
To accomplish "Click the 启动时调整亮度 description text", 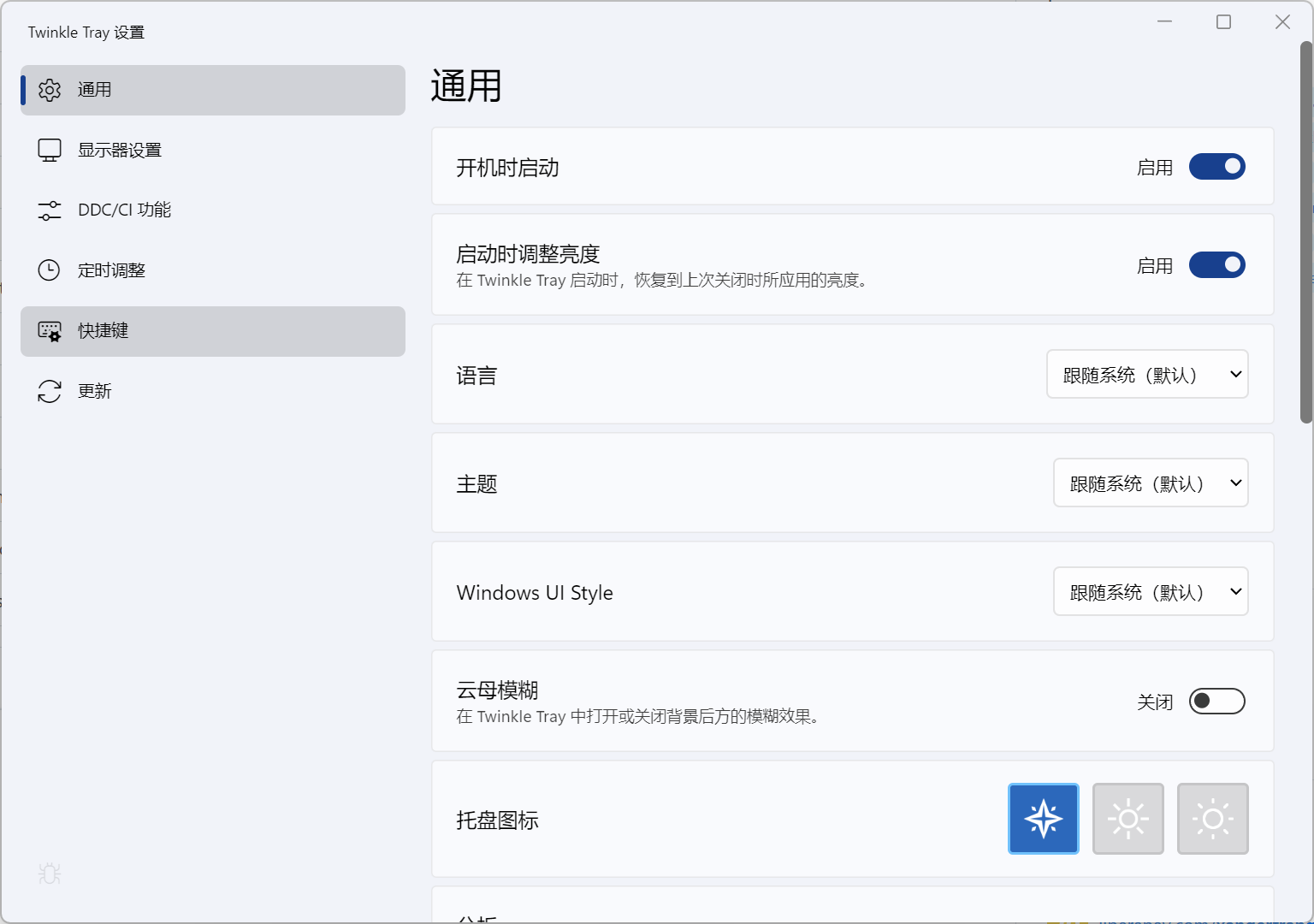I will [664, 280].
